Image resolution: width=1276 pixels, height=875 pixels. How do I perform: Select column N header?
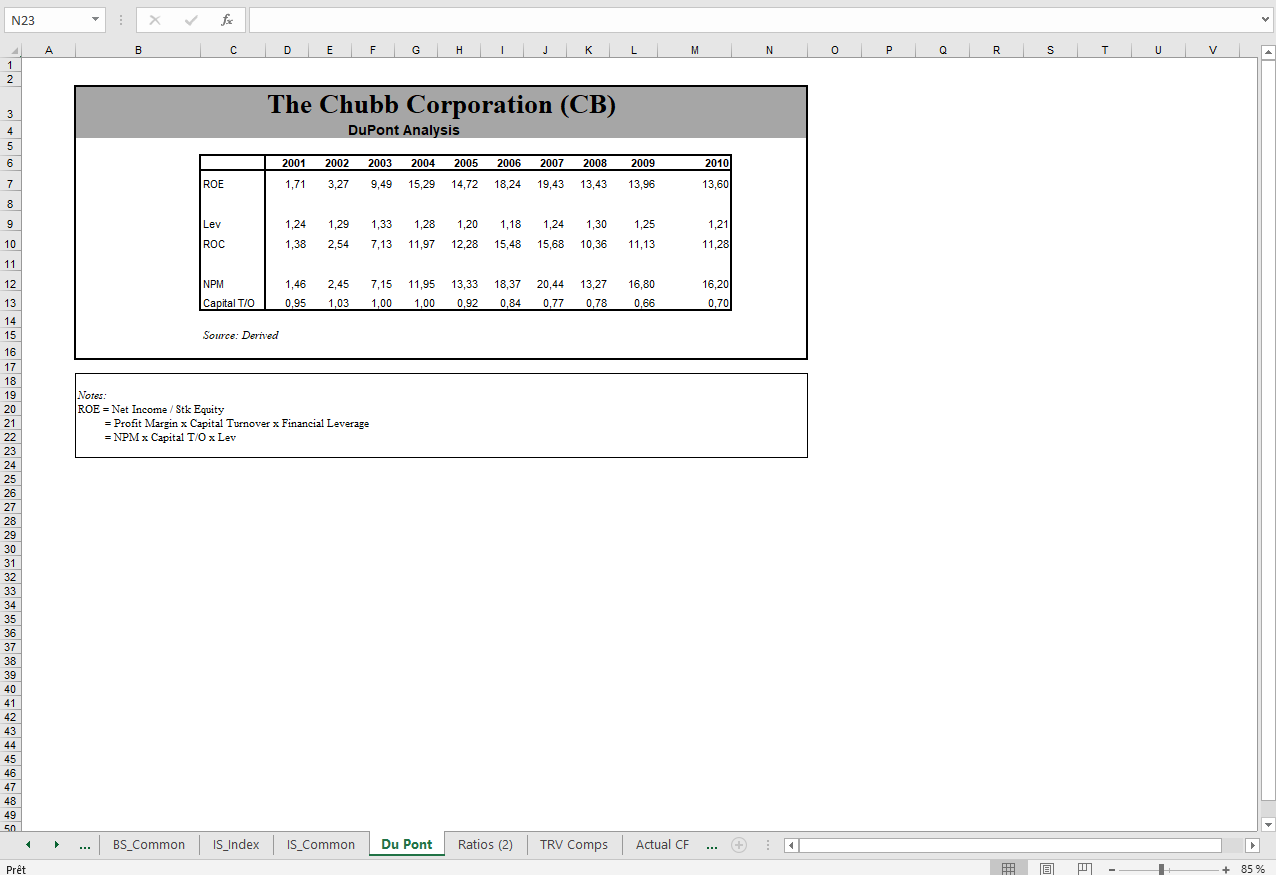coord(769,50)
